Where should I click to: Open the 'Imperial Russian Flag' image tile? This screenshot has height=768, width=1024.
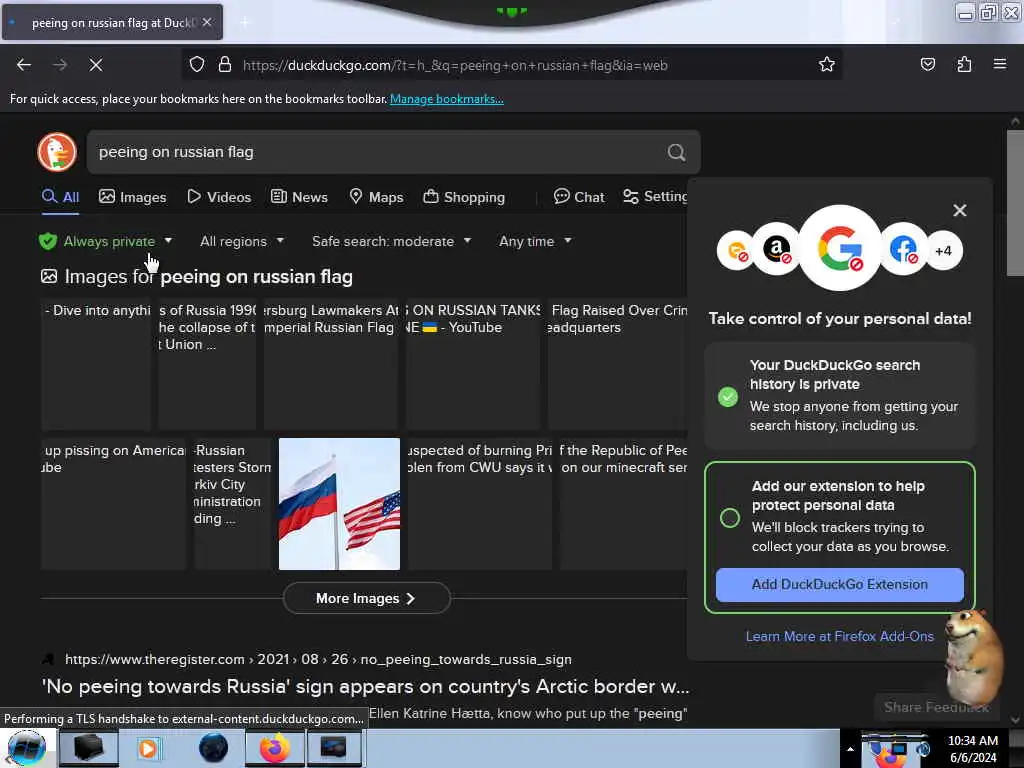click(x=330, y=364)
